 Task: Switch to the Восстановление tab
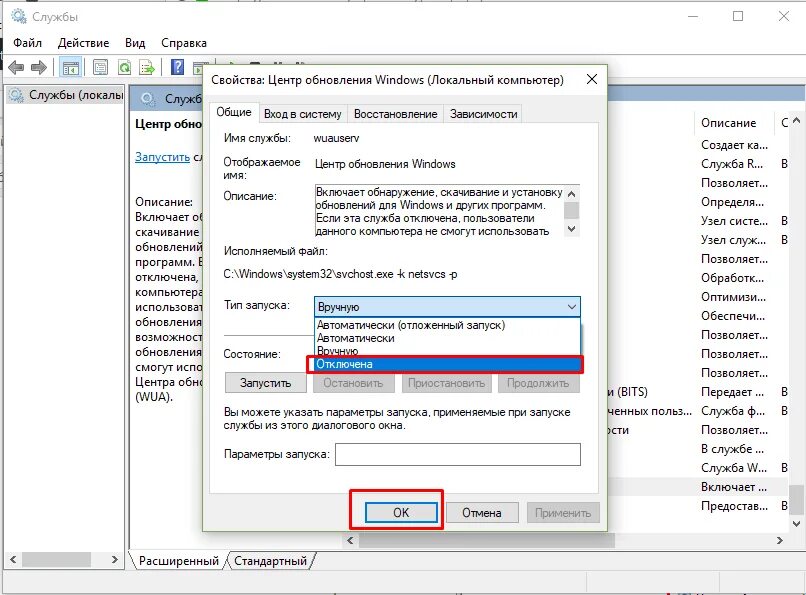click(x=395, y=114)
